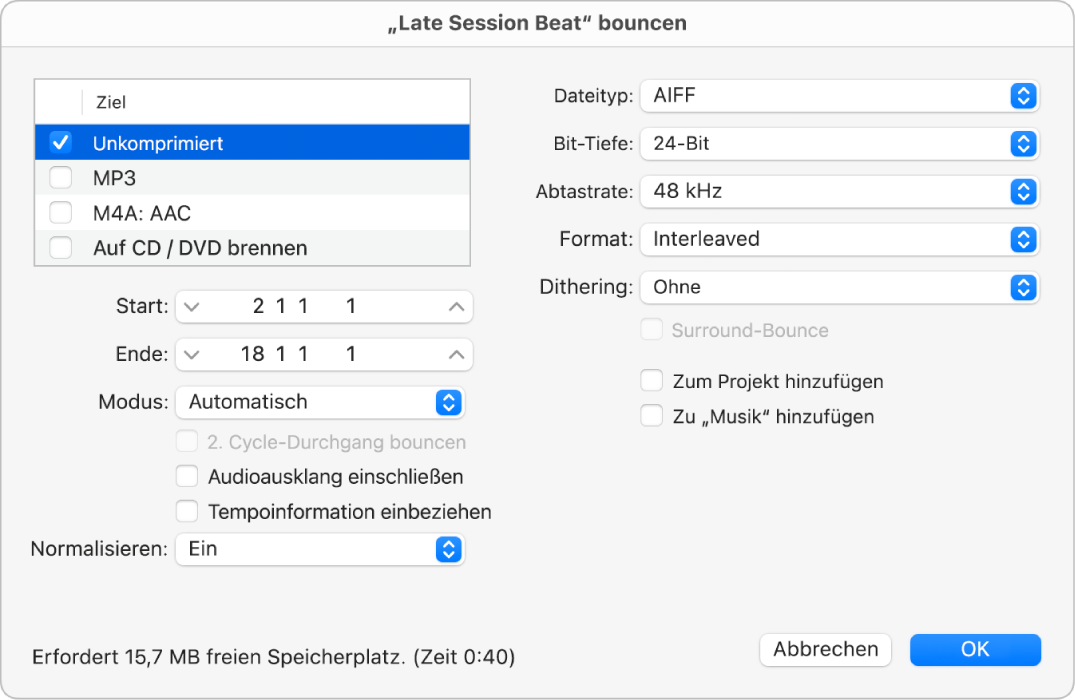
Task: Enable Audioausklang einschließen
Action: (187, 476)
